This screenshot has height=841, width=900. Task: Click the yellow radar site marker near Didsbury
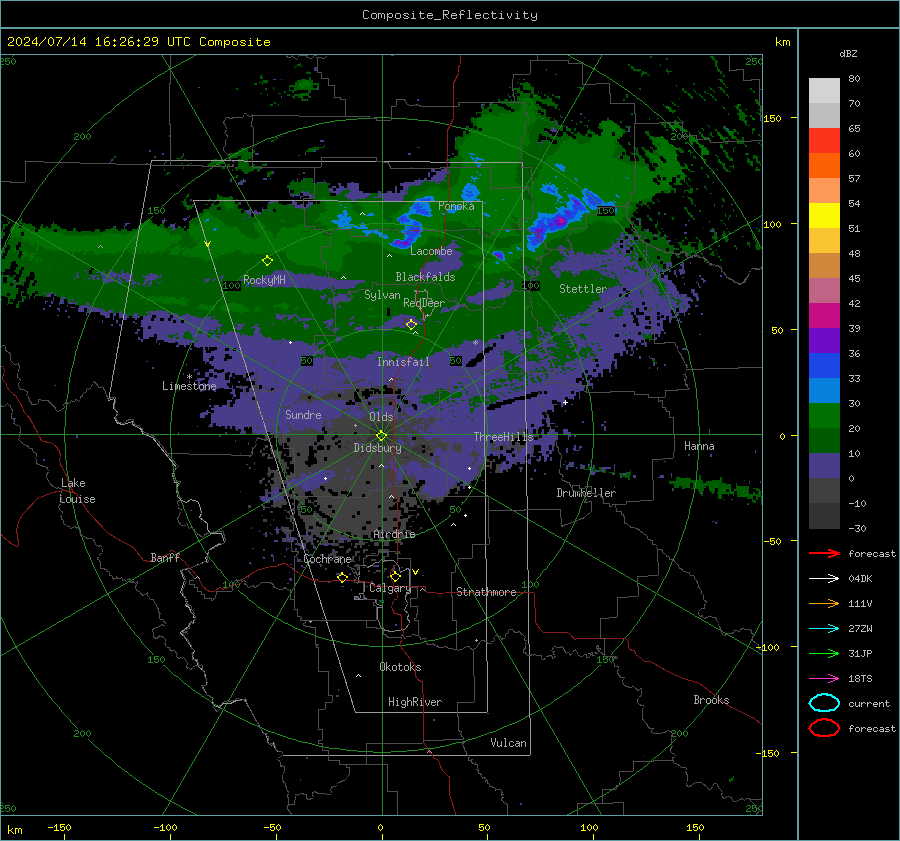[x=382, y=435]
